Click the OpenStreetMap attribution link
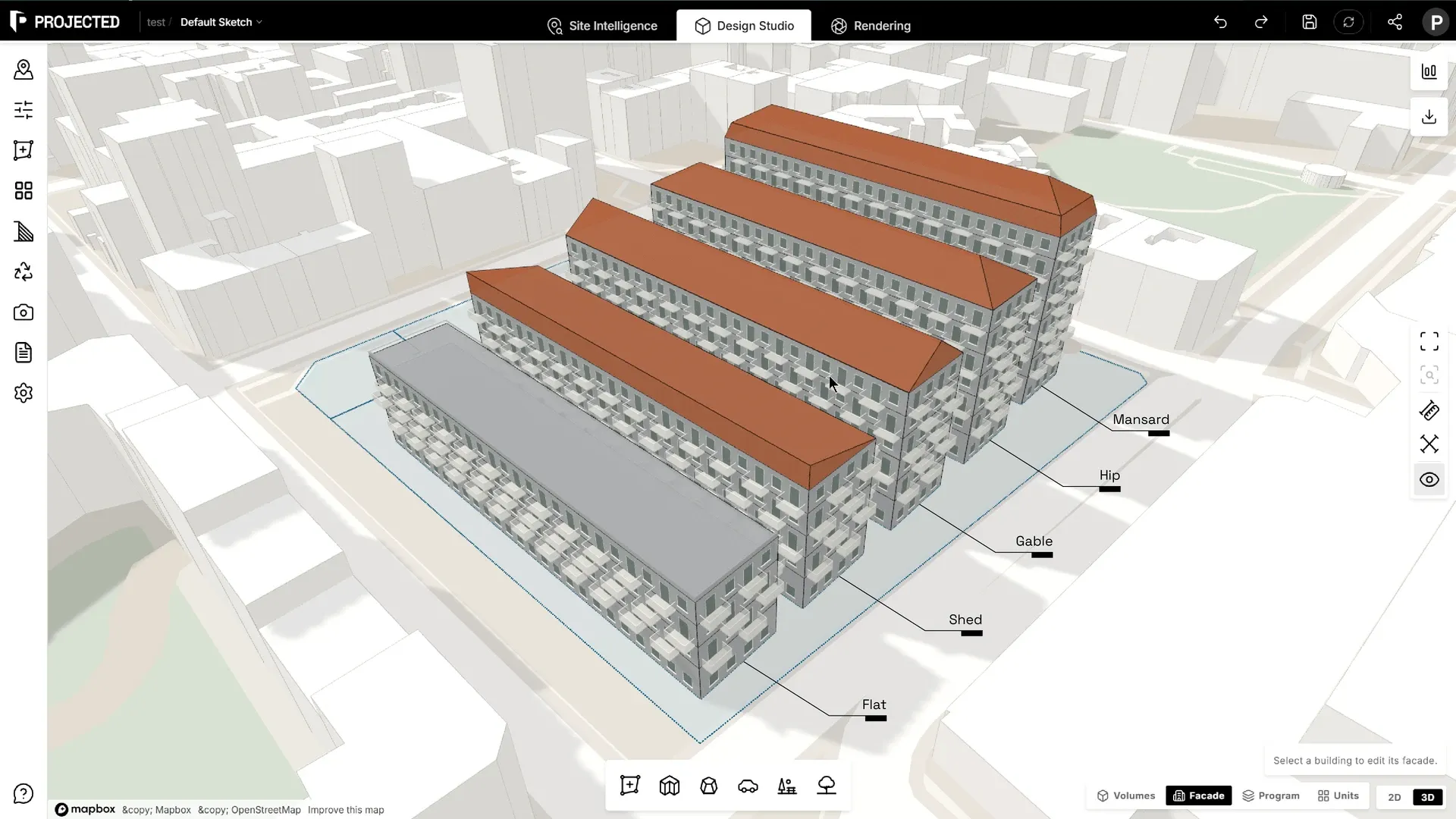 click(249, 810)
